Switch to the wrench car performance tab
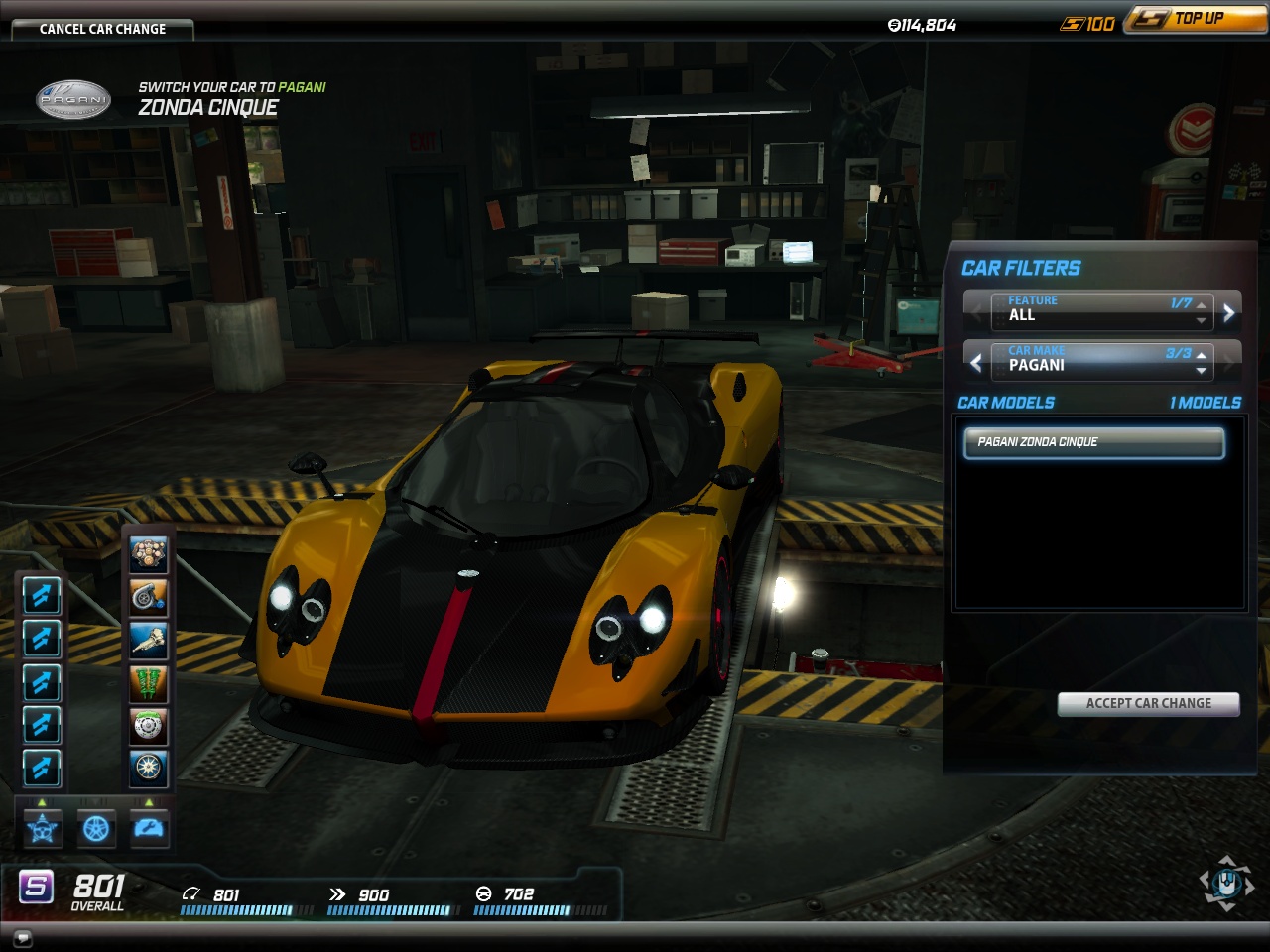Viewport: 1270px width, 952px height. tap(149, 828)
